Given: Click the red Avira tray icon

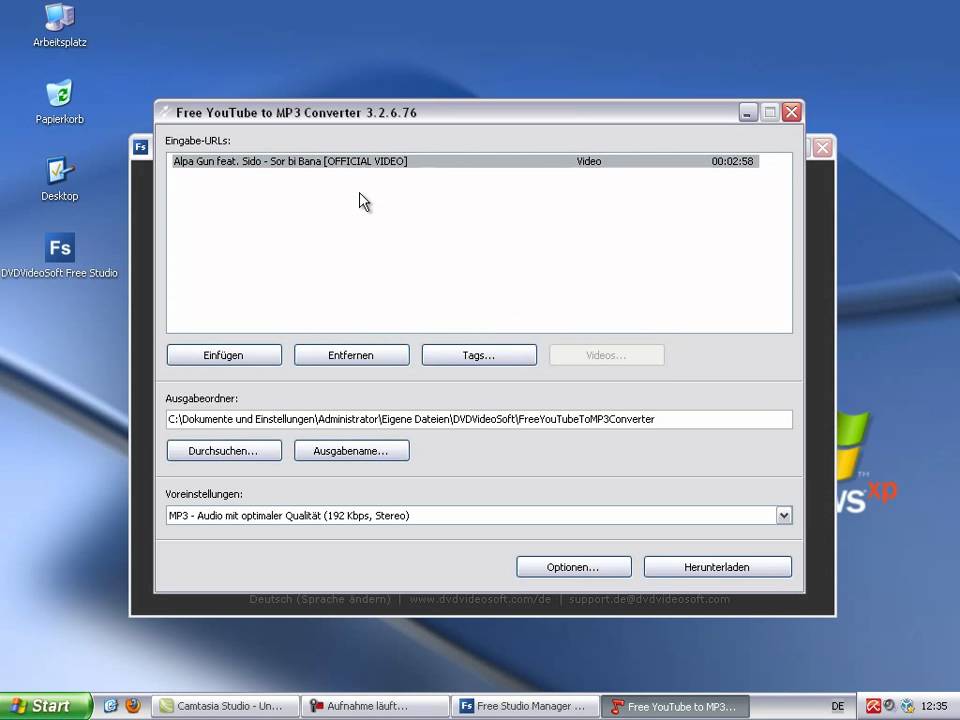Looking at the screenshot, I should coord(873,706).
